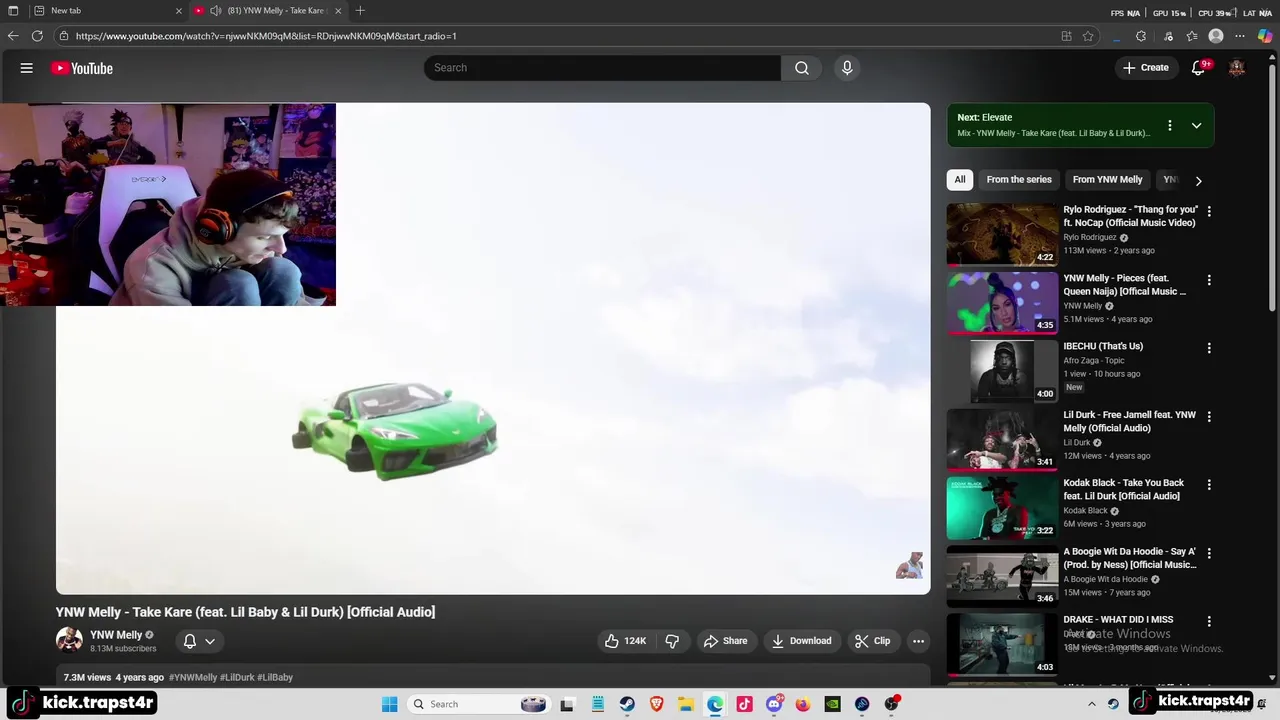Show more filter chips with arrow

tap(1198, 181)
